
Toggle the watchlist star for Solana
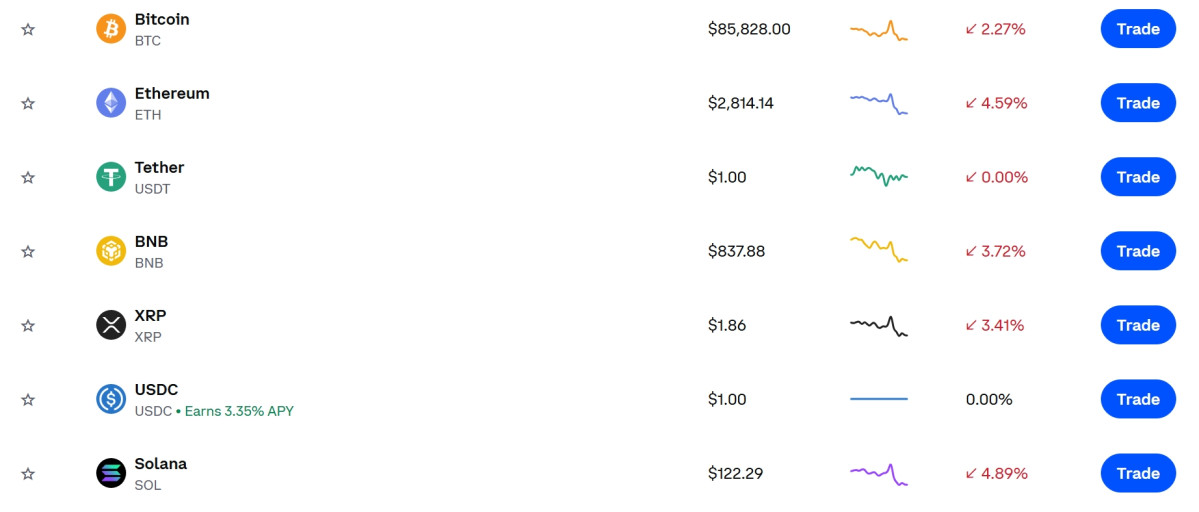(x=28, y=473)
